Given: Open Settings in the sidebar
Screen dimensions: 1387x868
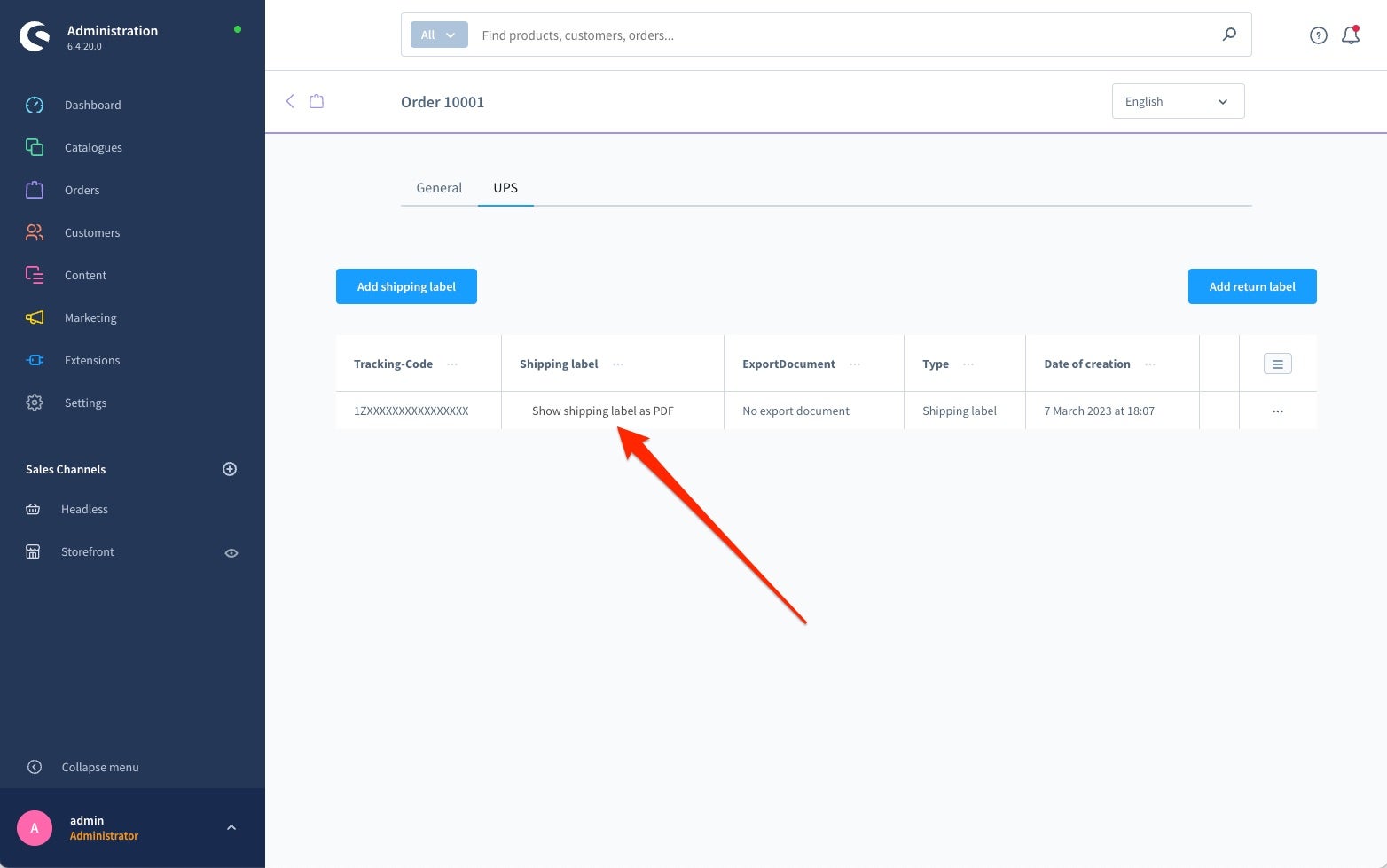Looking at the screenshot, I should coord(85,403).
